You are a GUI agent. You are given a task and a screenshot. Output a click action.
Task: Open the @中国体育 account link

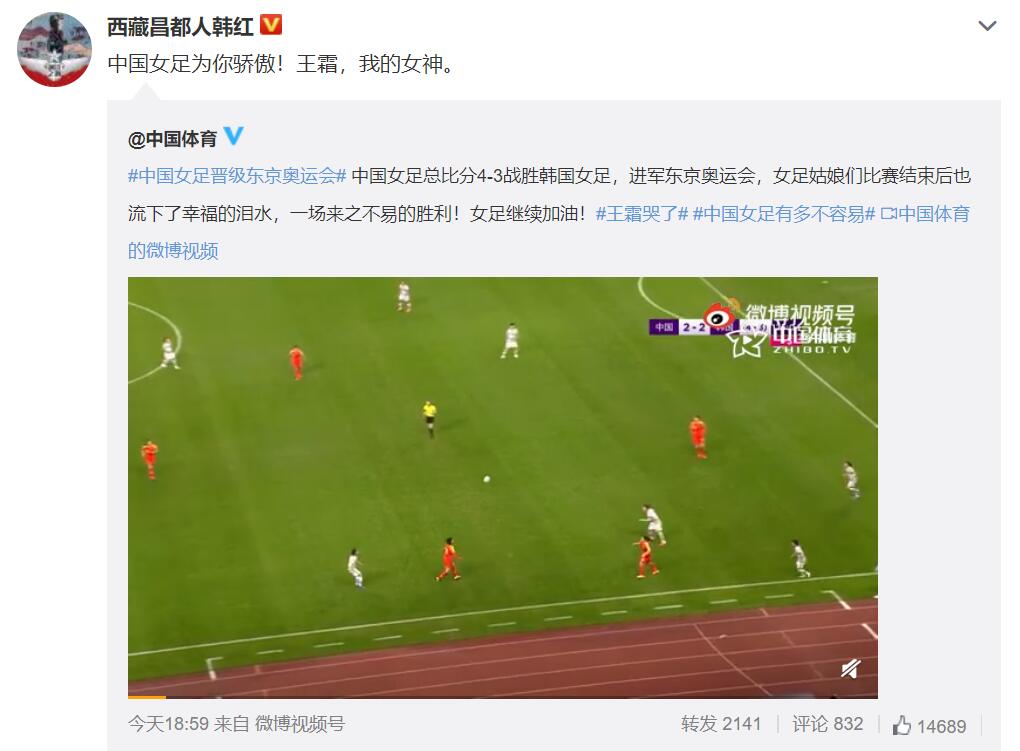172,139
